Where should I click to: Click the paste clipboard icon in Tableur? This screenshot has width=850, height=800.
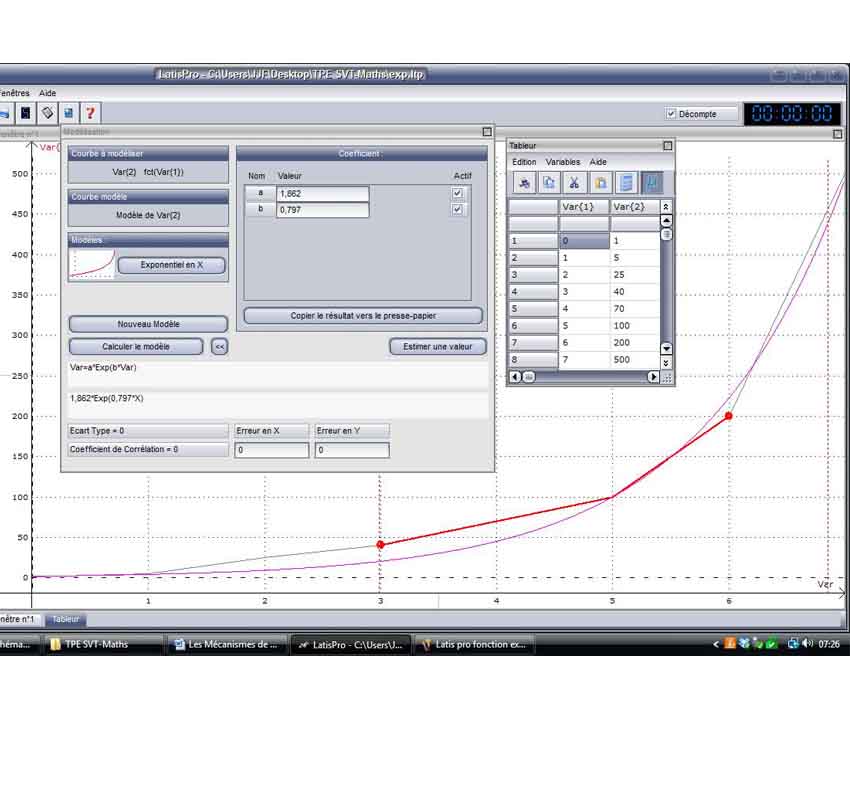600,182
